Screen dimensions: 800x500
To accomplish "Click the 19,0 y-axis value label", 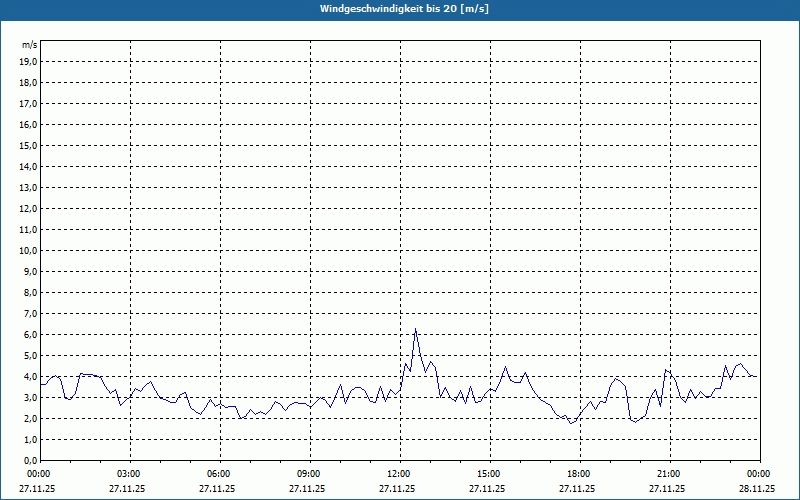I will (28, 61).
